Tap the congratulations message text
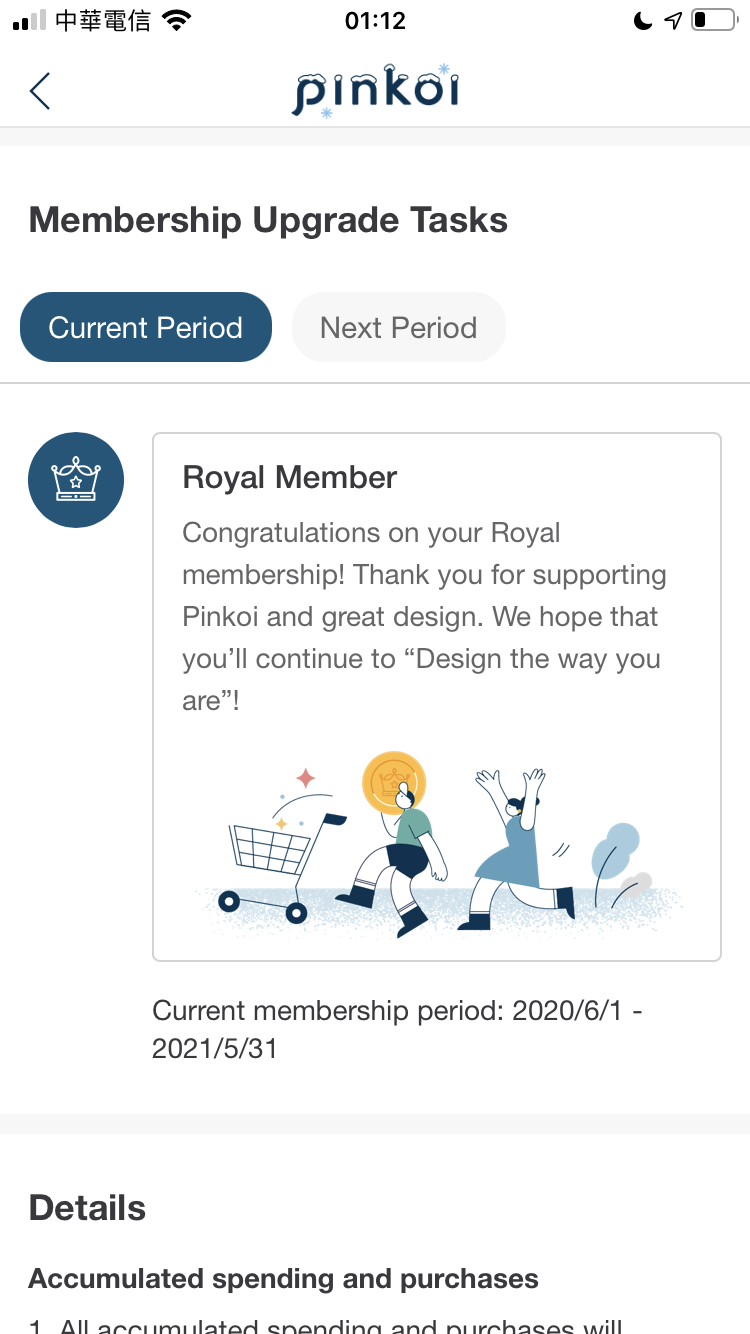750x1334 pixels. (x=424, y=616)
